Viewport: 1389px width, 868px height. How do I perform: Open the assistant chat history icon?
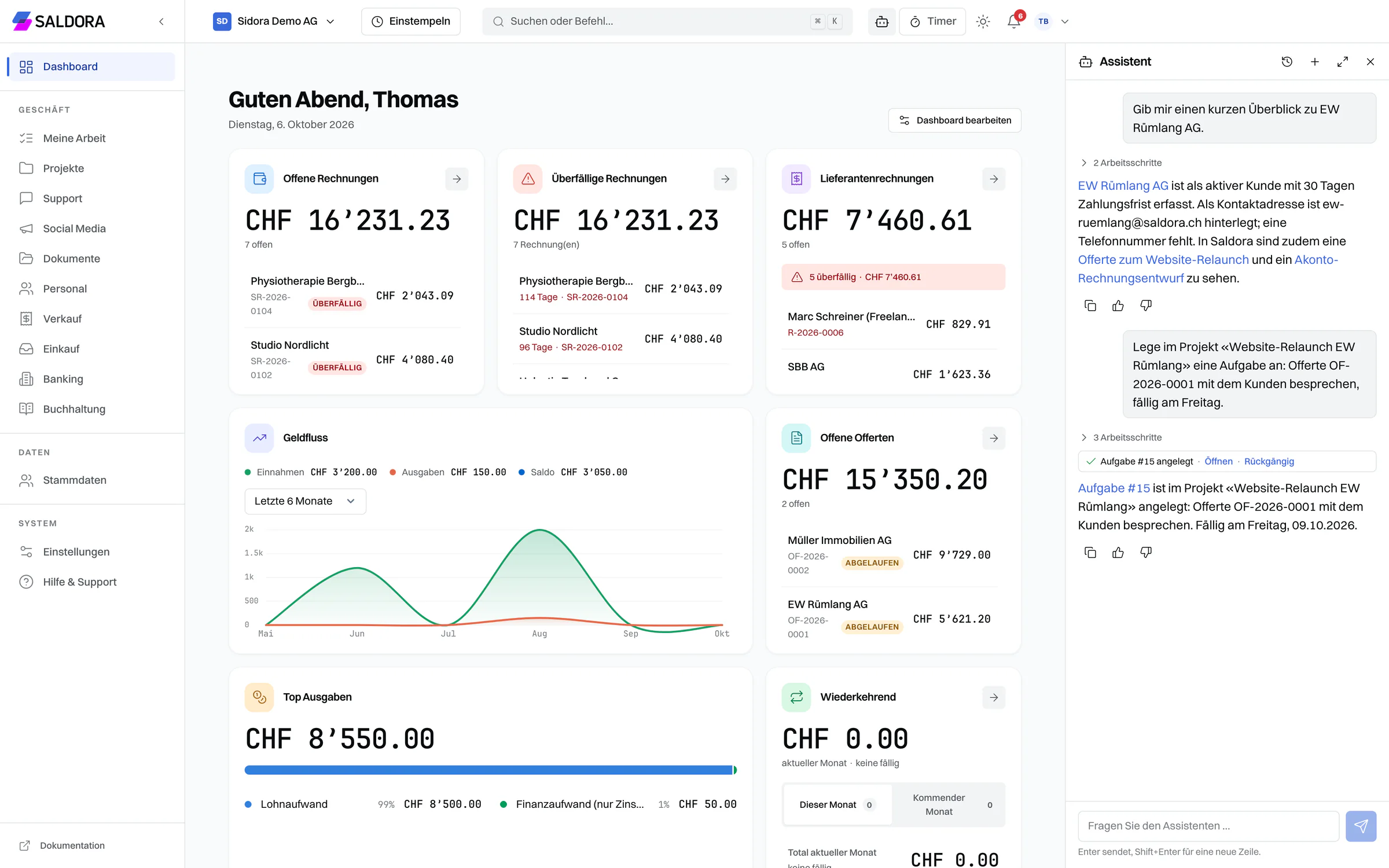pyautogui.click(x=1287, y=61)
